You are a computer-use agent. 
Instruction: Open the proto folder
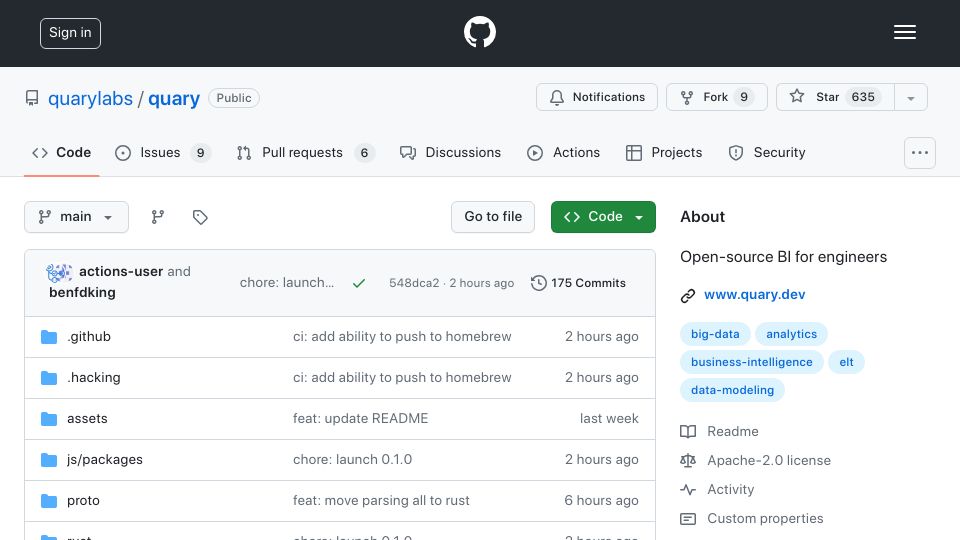point(83,501)
